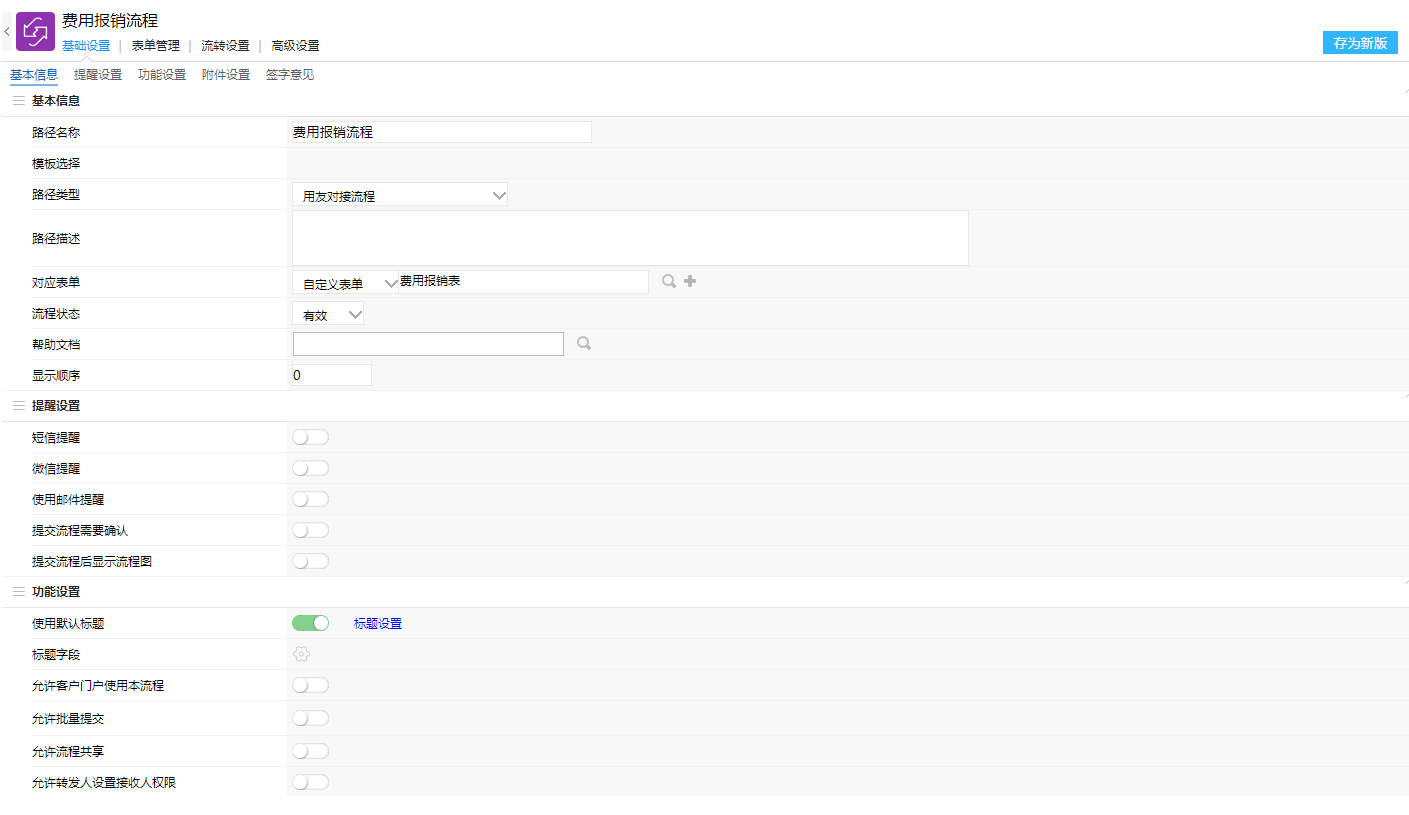This screenshot has width=1409, height=815.
Task: Turn off the 使用默认标题 switch
Action: pyautogui.click(x=310, y=623)
